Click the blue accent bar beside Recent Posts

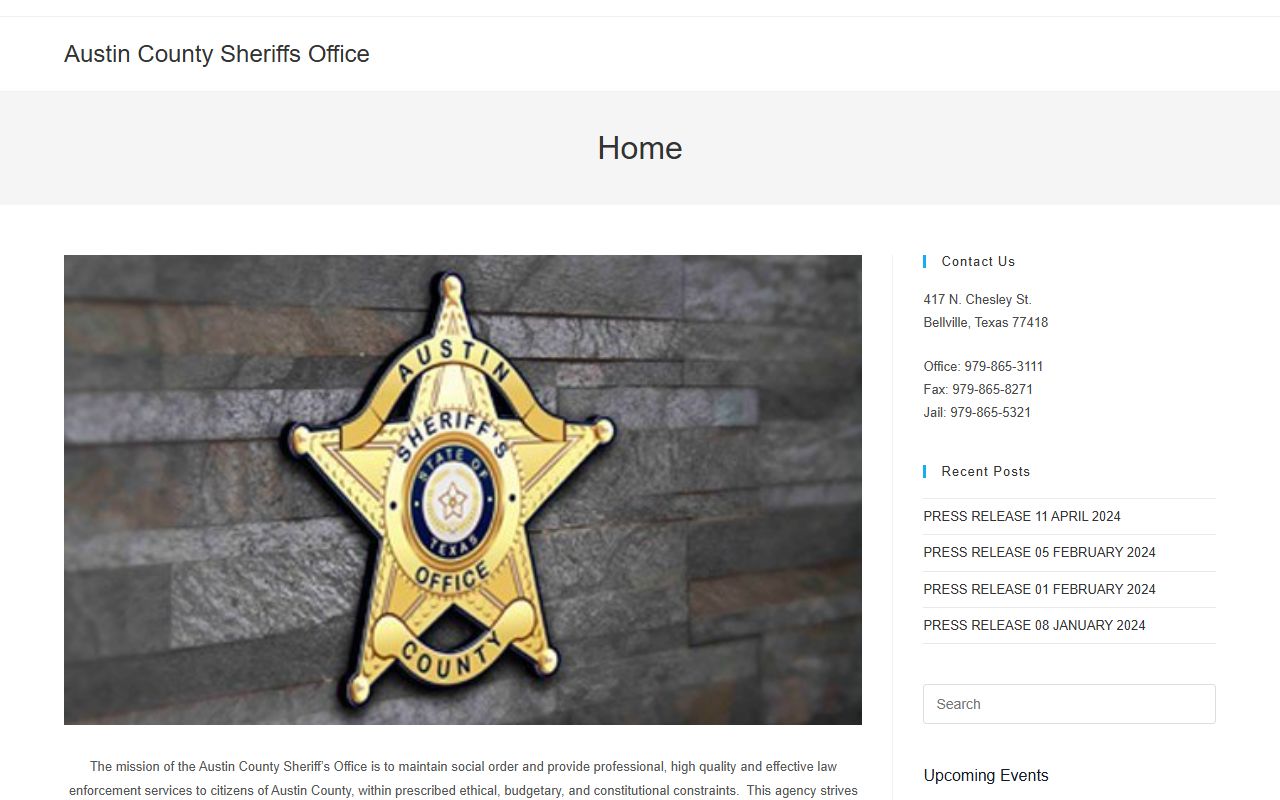[x=925, y=471]
